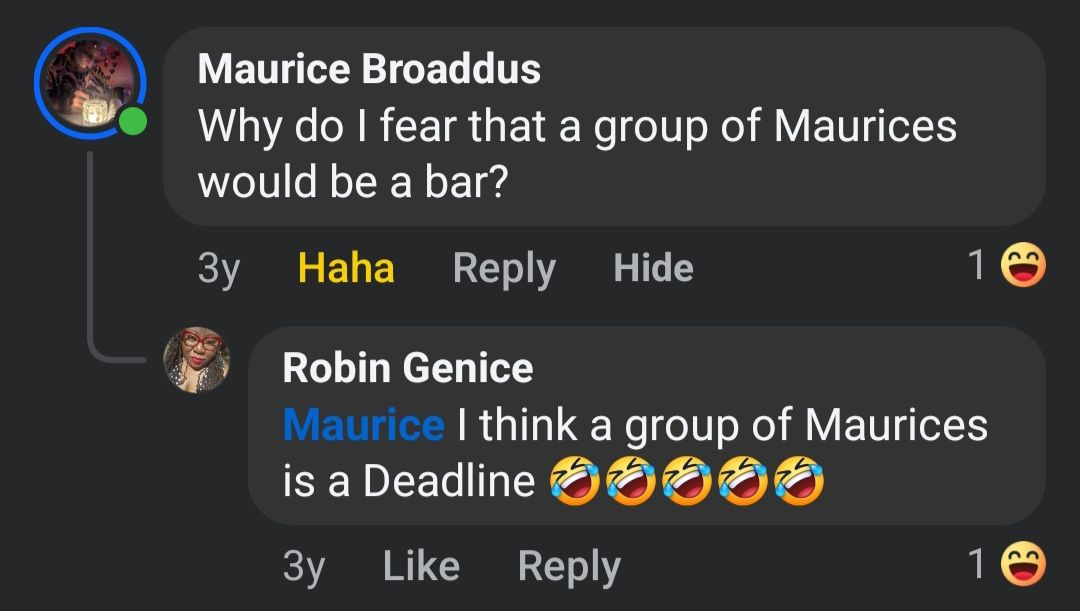Click the 3y timestamp under Maurice's comment
The image size is (1080, 611).
coord(218,268)
